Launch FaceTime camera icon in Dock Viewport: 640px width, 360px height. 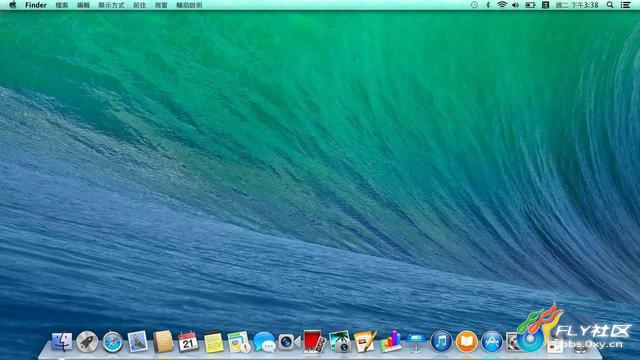click(x=289, y=342)
